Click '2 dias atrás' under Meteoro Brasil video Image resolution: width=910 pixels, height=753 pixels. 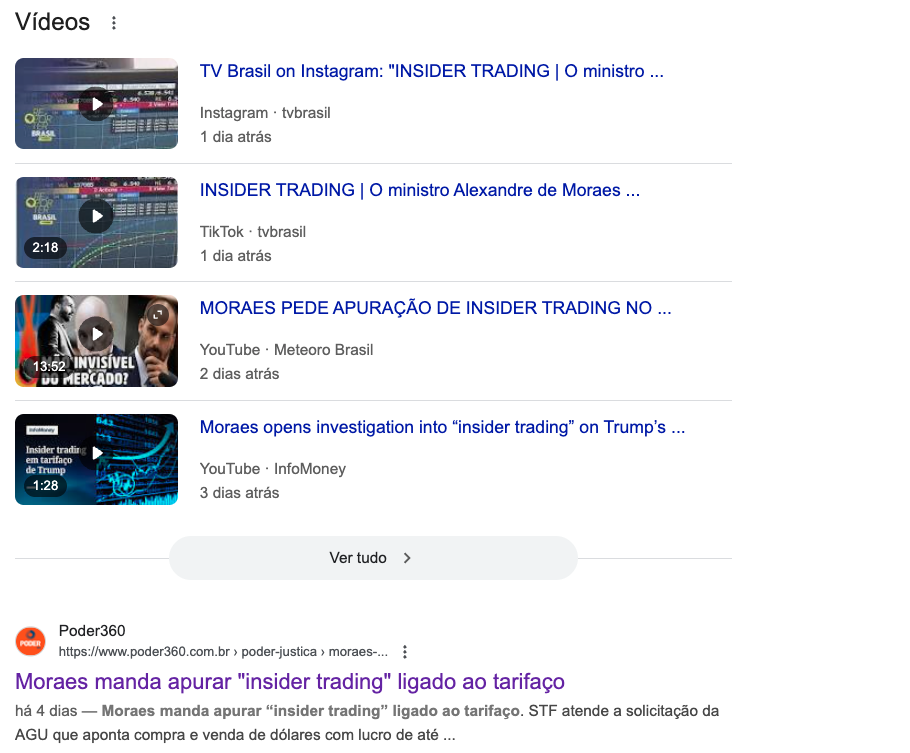tap(239, 374)
